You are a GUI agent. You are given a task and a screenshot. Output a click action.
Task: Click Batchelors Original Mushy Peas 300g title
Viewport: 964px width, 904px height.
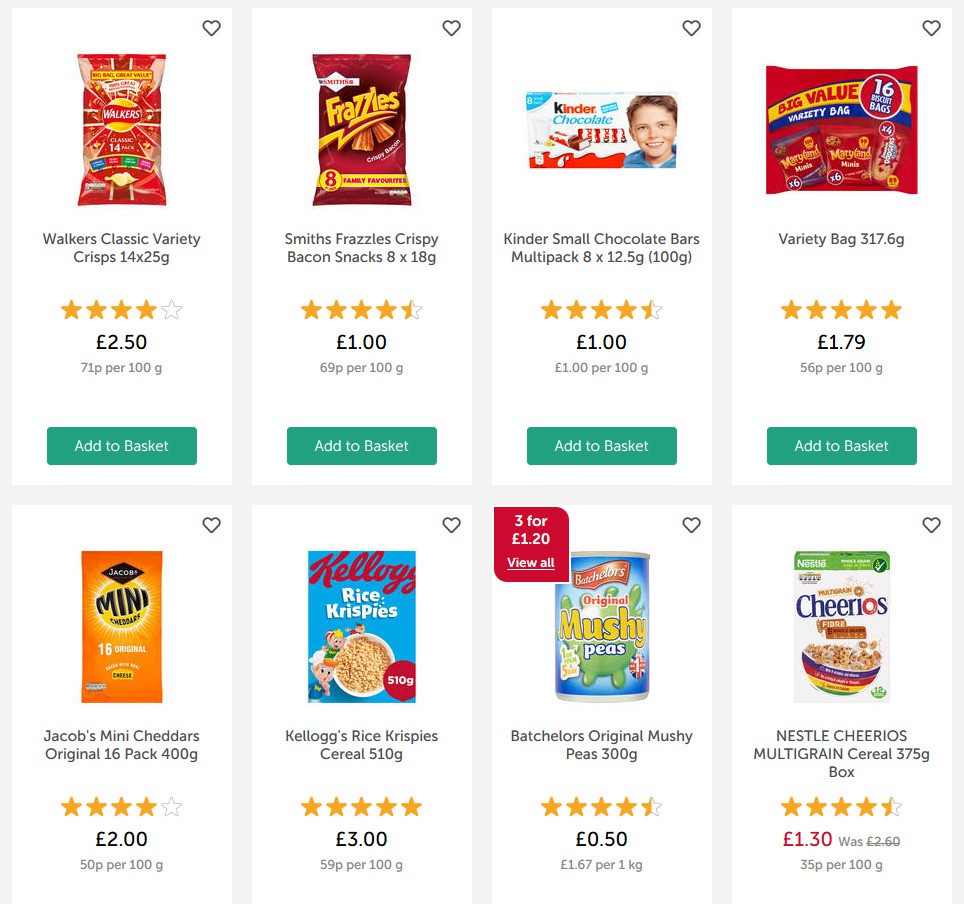602,745
